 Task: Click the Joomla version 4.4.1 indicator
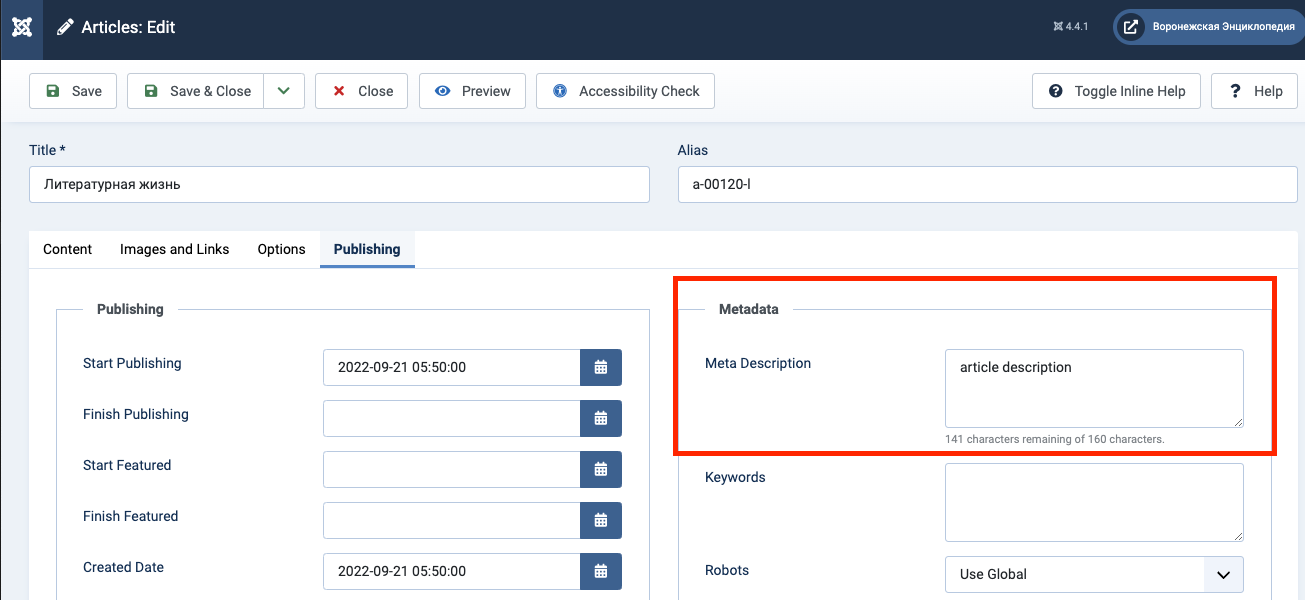tap(1070, 27)
